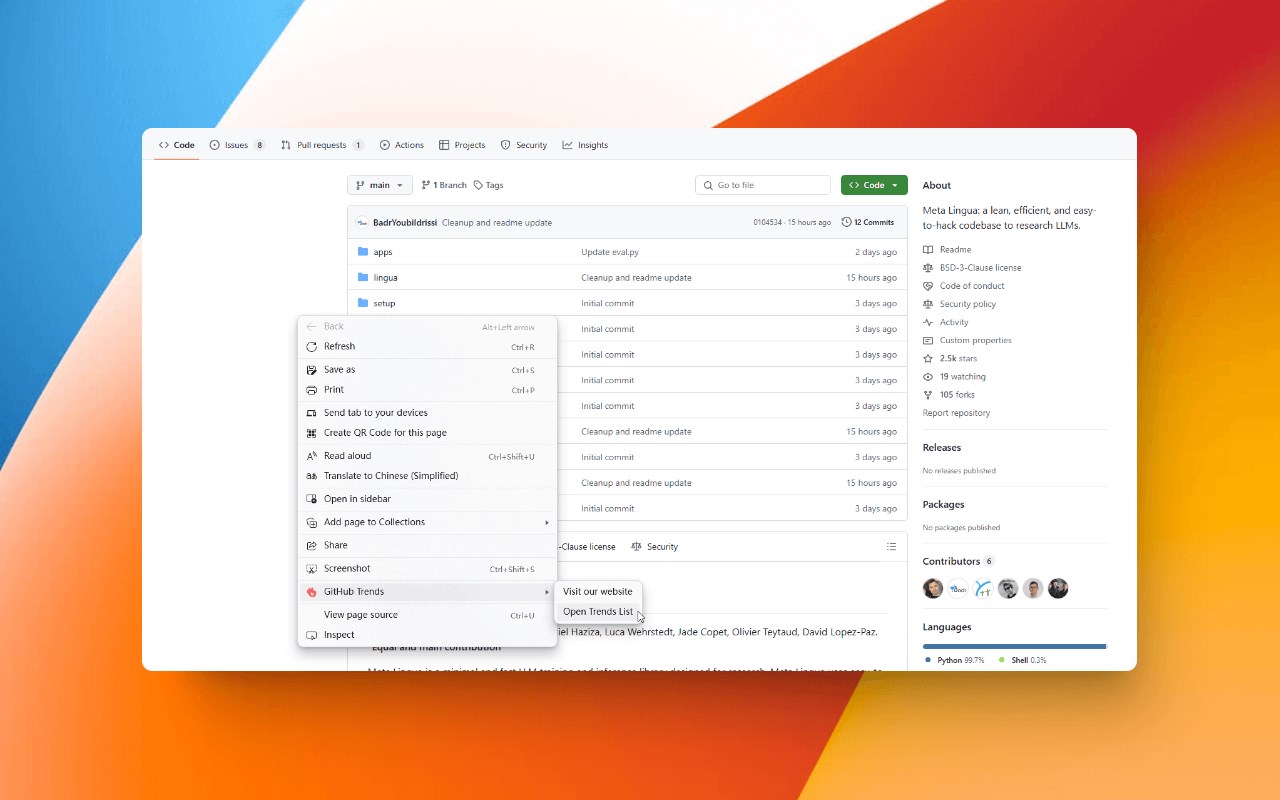Open the Contributors 6 heading link
This screenshot has width=1280, height=800.
[x=958, y=561]
